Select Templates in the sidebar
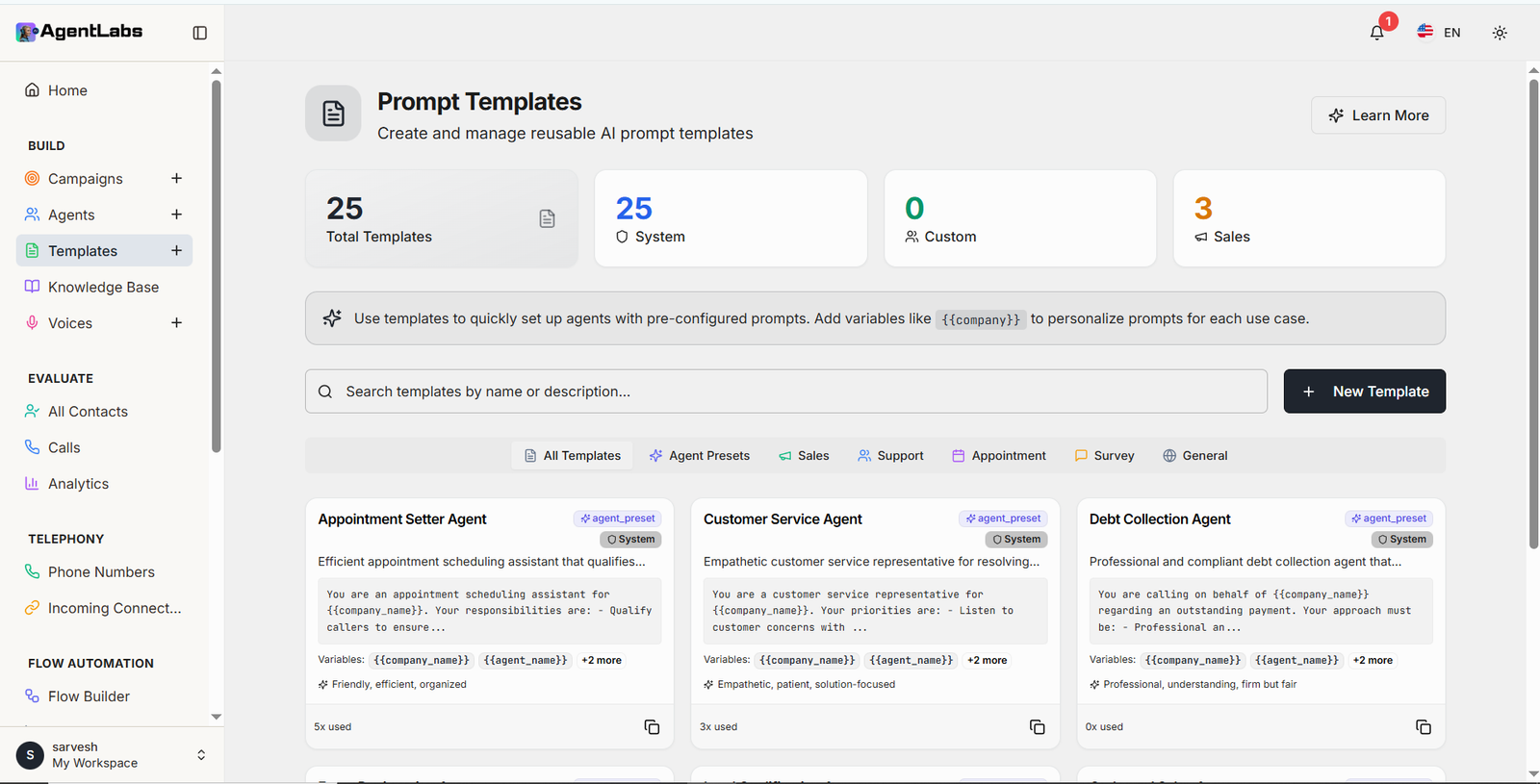The height and width of the screenshot is (784, 1540). tap(83, 251)
